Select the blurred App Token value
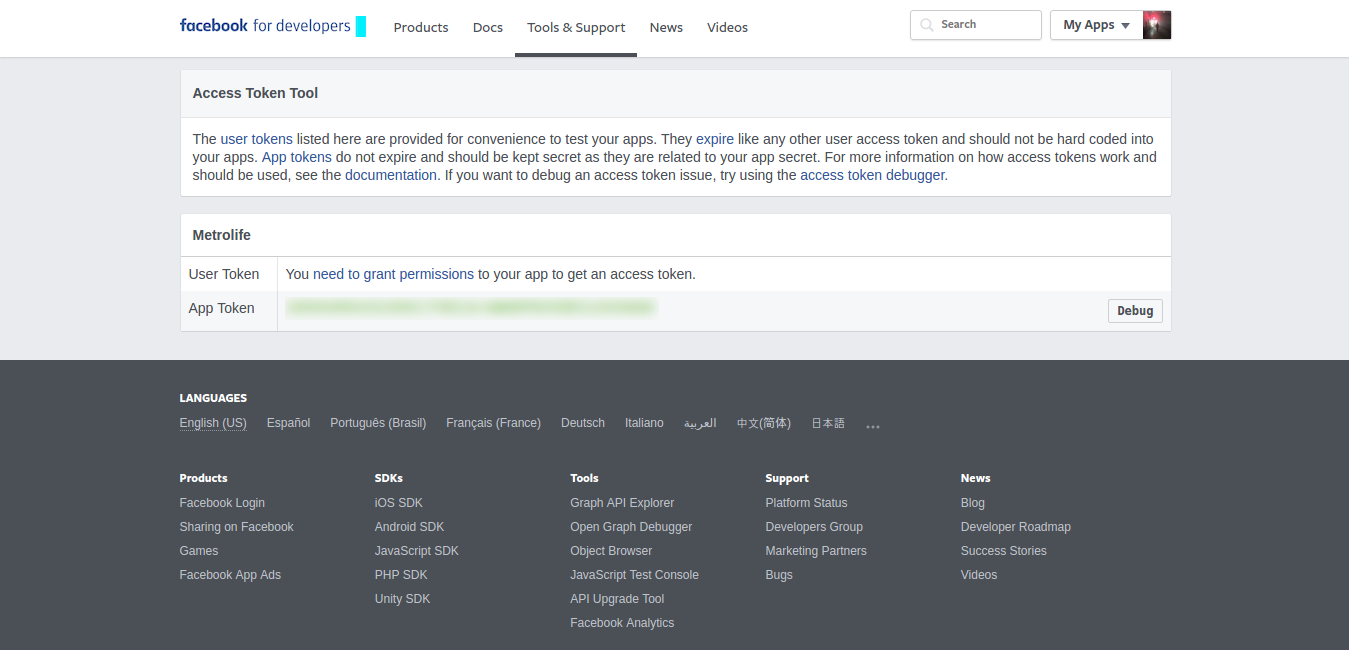The image size is (1349, 650). (x=471, y=308)
